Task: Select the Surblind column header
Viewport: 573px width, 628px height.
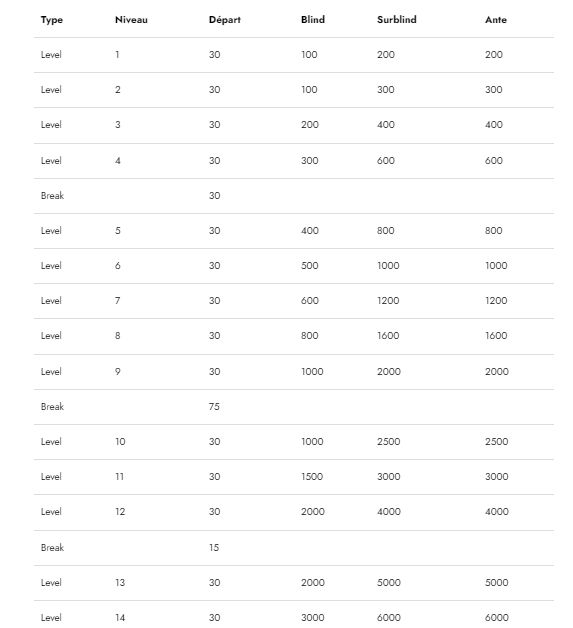Action: [396, 20]
